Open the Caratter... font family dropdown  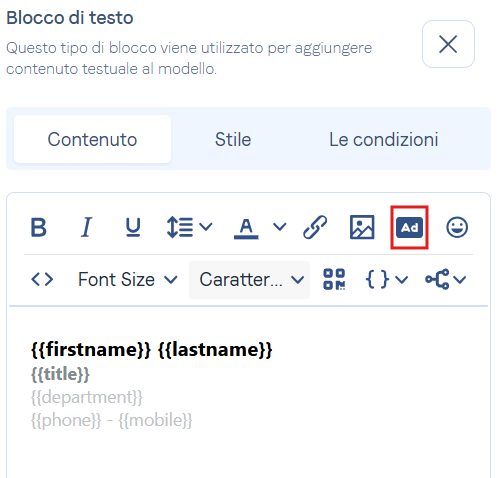point(249,280)
